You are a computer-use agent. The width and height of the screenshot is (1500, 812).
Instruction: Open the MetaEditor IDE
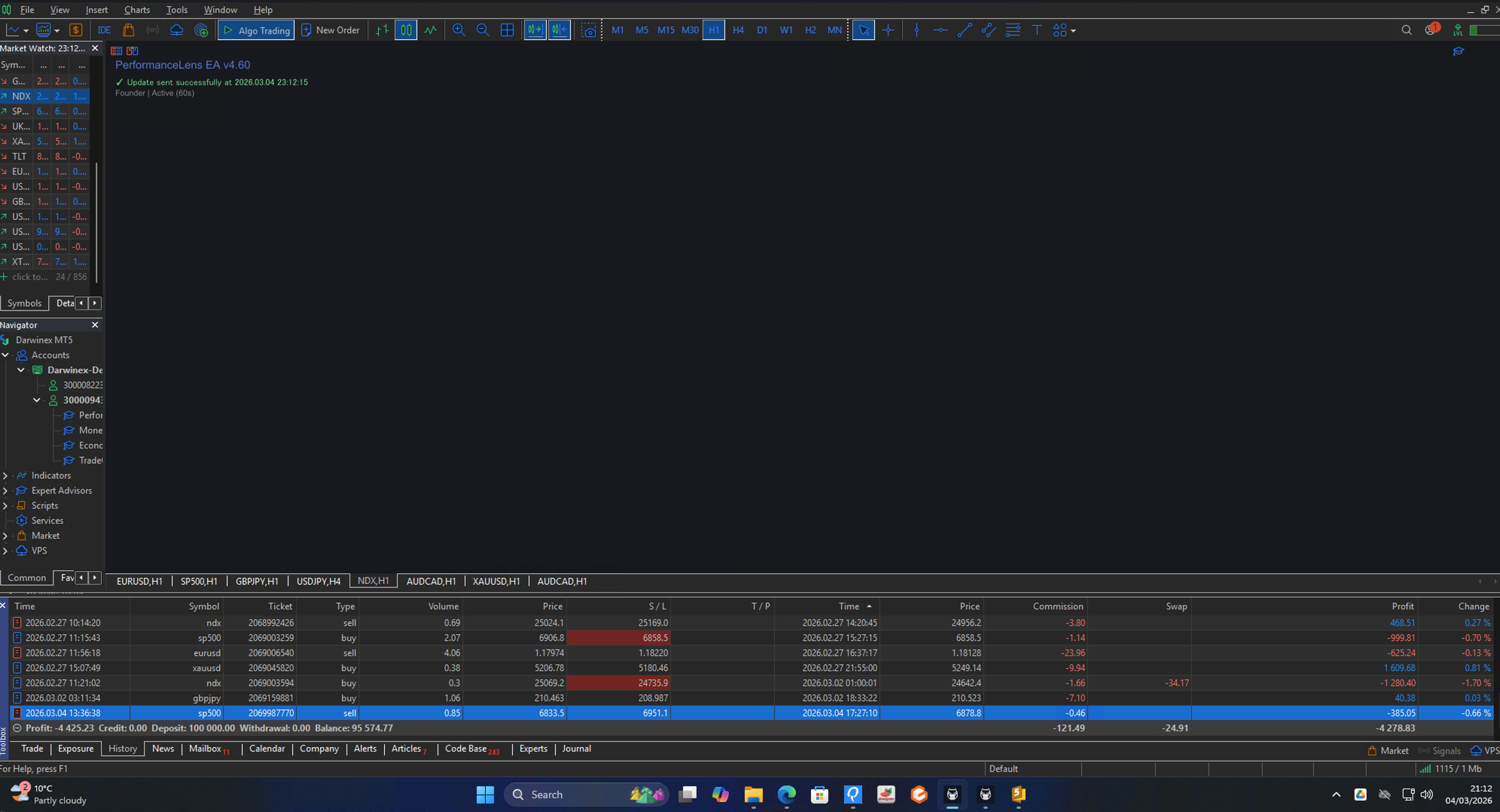(103, 30)
